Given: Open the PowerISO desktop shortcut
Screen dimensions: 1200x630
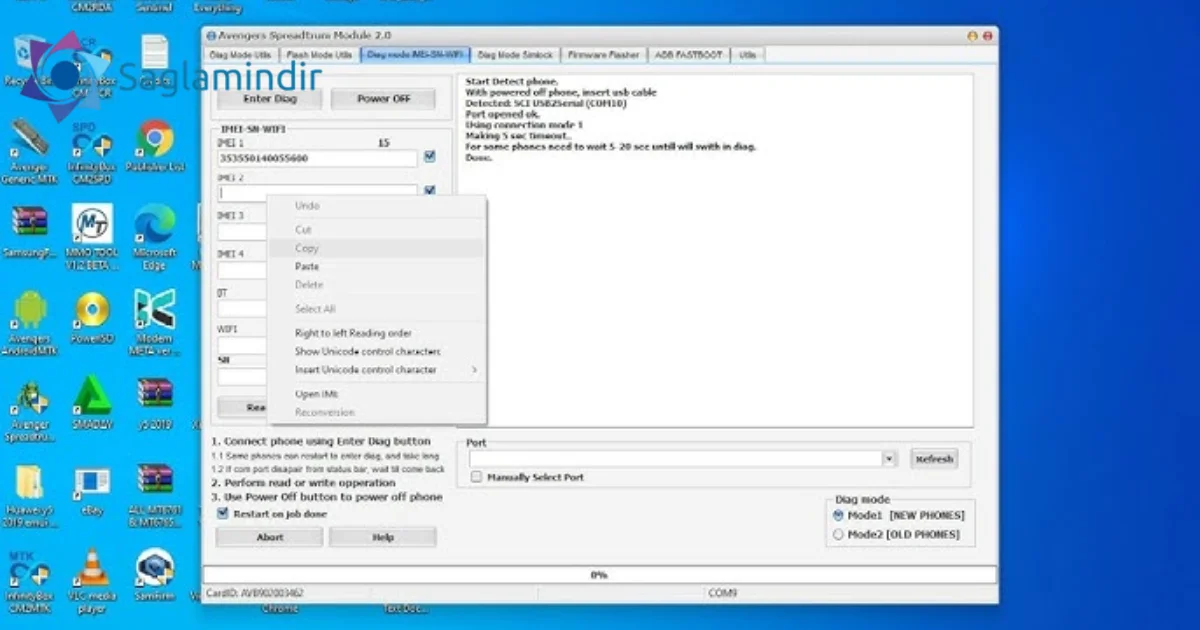Looking at the screenshot, I should [93, 319].
